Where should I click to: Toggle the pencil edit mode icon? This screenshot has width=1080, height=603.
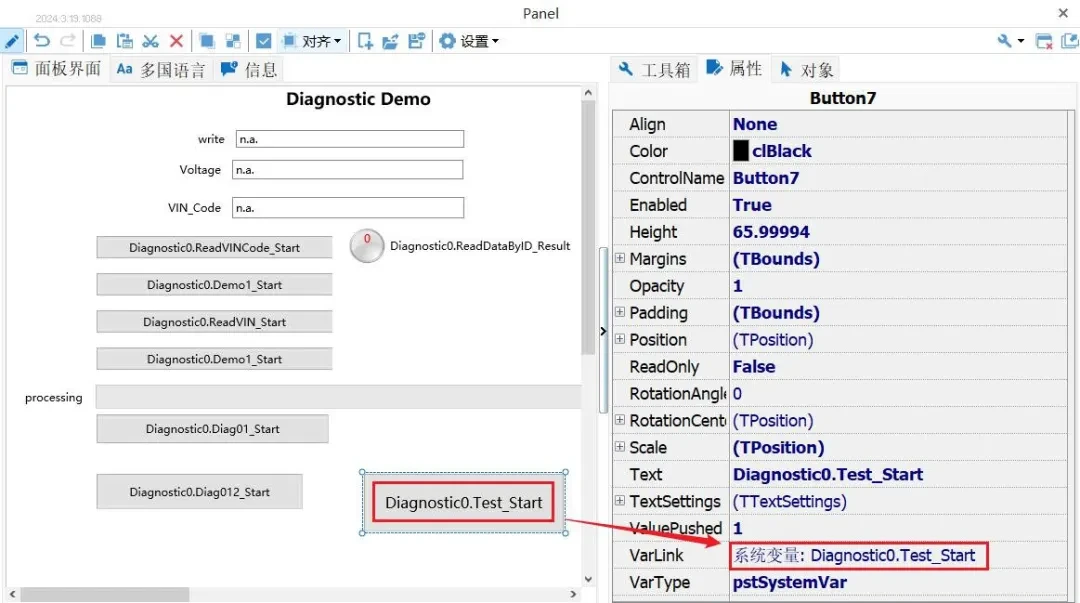[x=12, y=41]
